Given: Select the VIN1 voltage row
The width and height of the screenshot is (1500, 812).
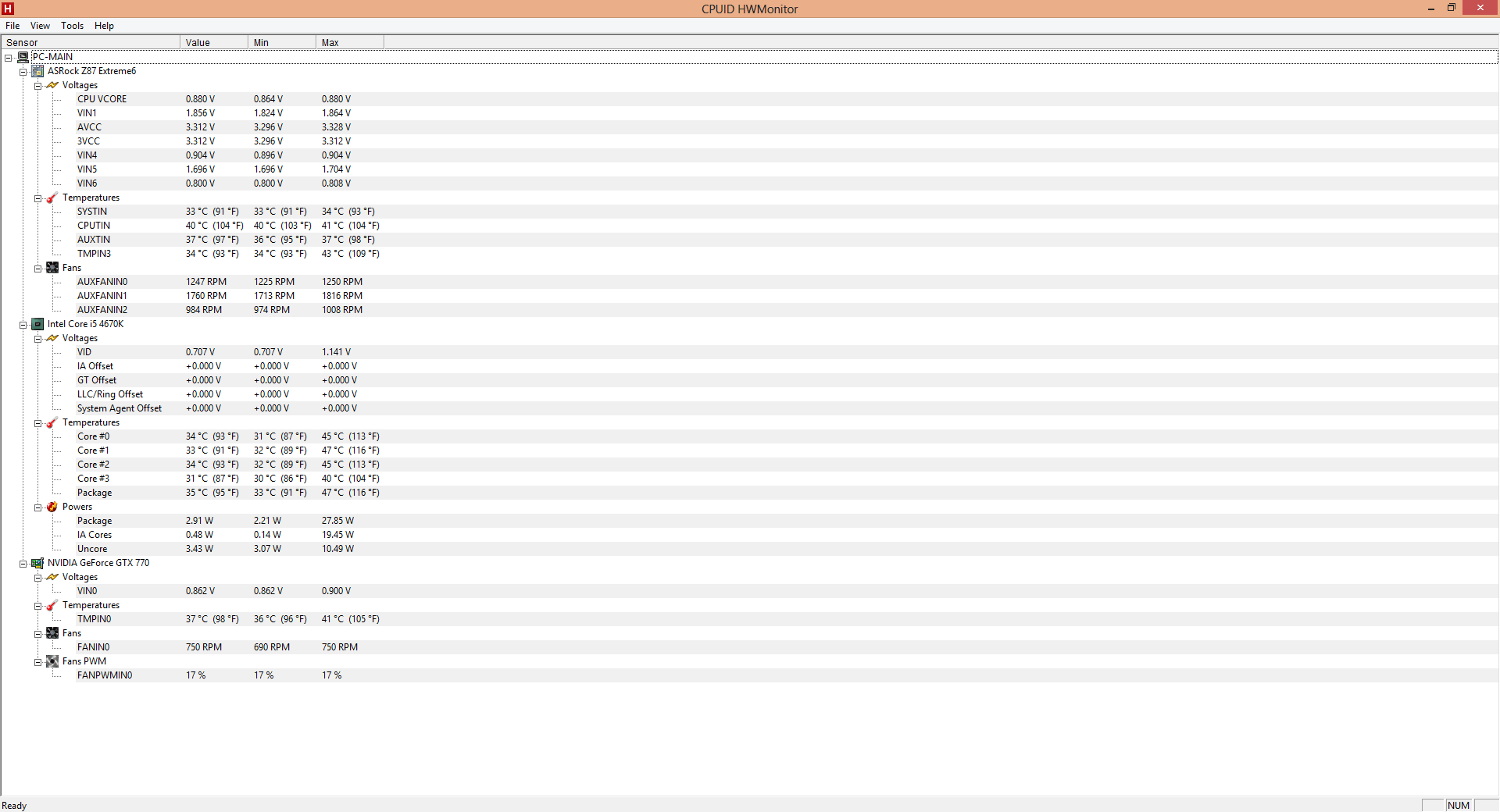Looking at the screenshot, I should [x=787, y=113].
